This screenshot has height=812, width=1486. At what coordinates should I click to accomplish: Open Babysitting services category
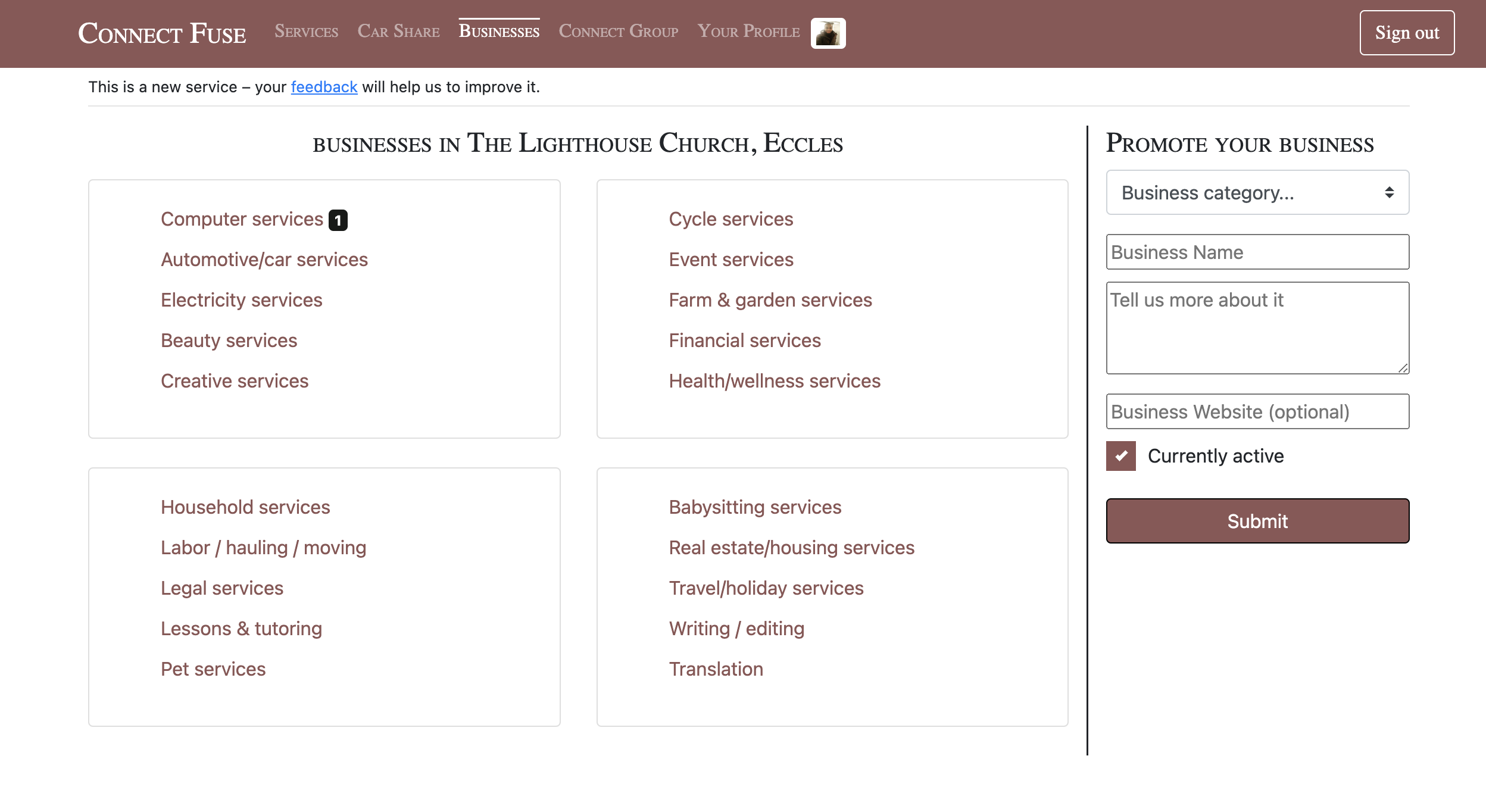point(755,506)
